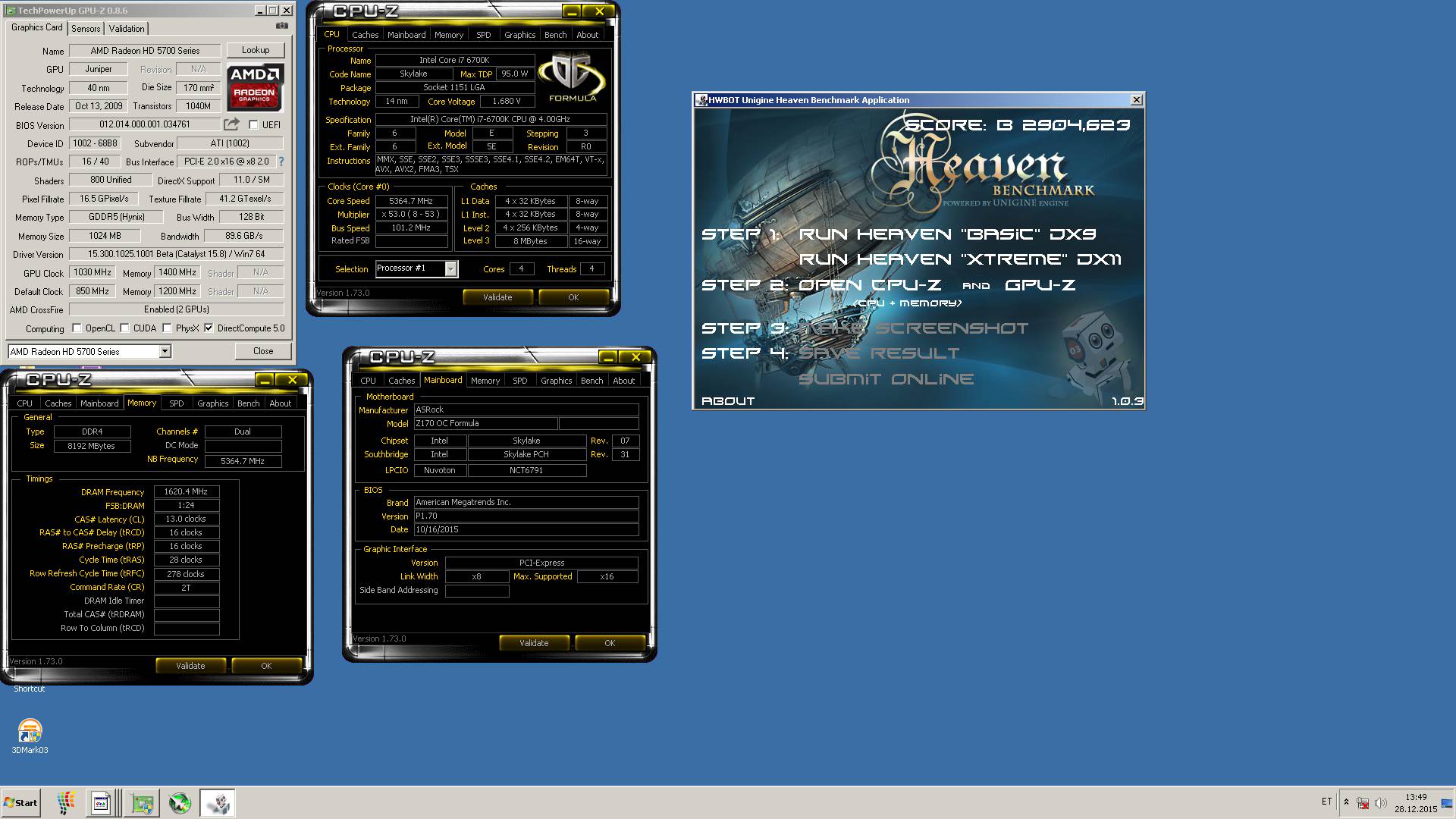Open CPU tab in Memory CPU-Z window
This screenshot has height=819, width=1456.
pyautogui.click(x=25, y=403)
